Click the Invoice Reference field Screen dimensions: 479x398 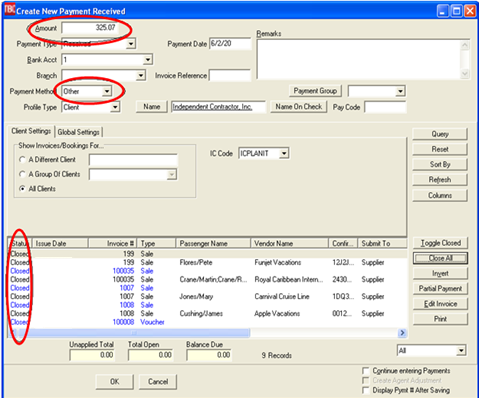(230, 76)
